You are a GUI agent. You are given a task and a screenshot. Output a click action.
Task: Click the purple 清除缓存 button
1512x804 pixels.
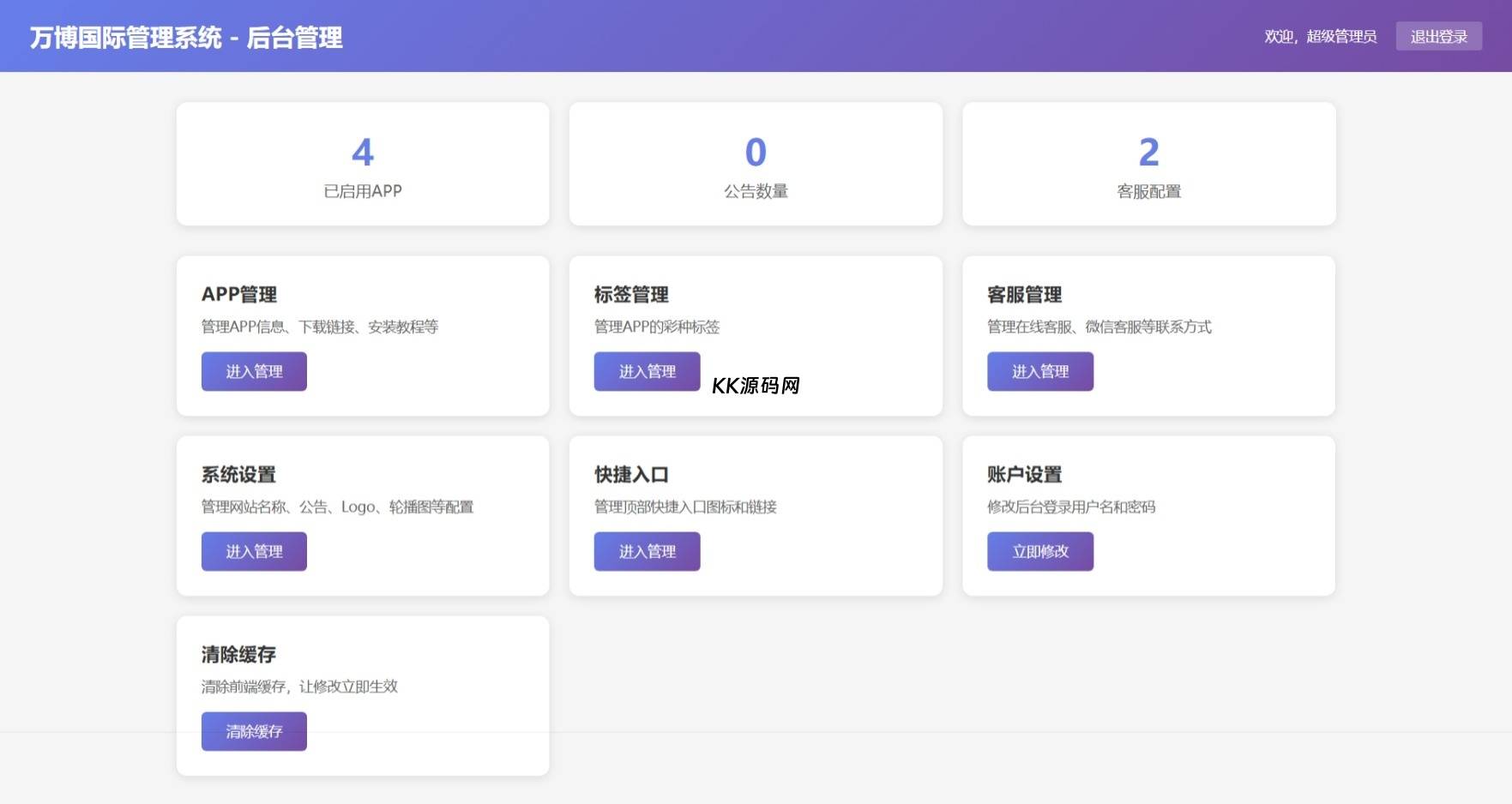pyautogui.click(x=254, y=731)
